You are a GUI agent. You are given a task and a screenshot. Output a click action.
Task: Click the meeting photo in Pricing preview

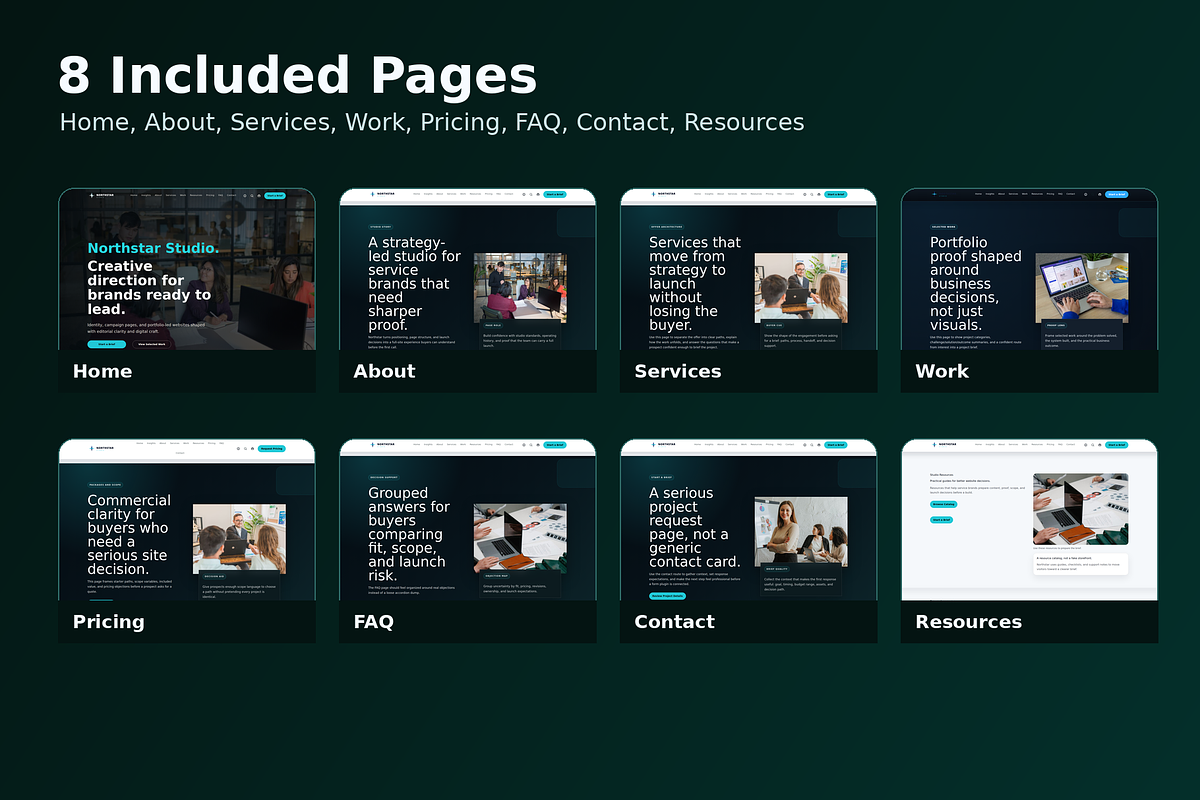pos(239,537)
